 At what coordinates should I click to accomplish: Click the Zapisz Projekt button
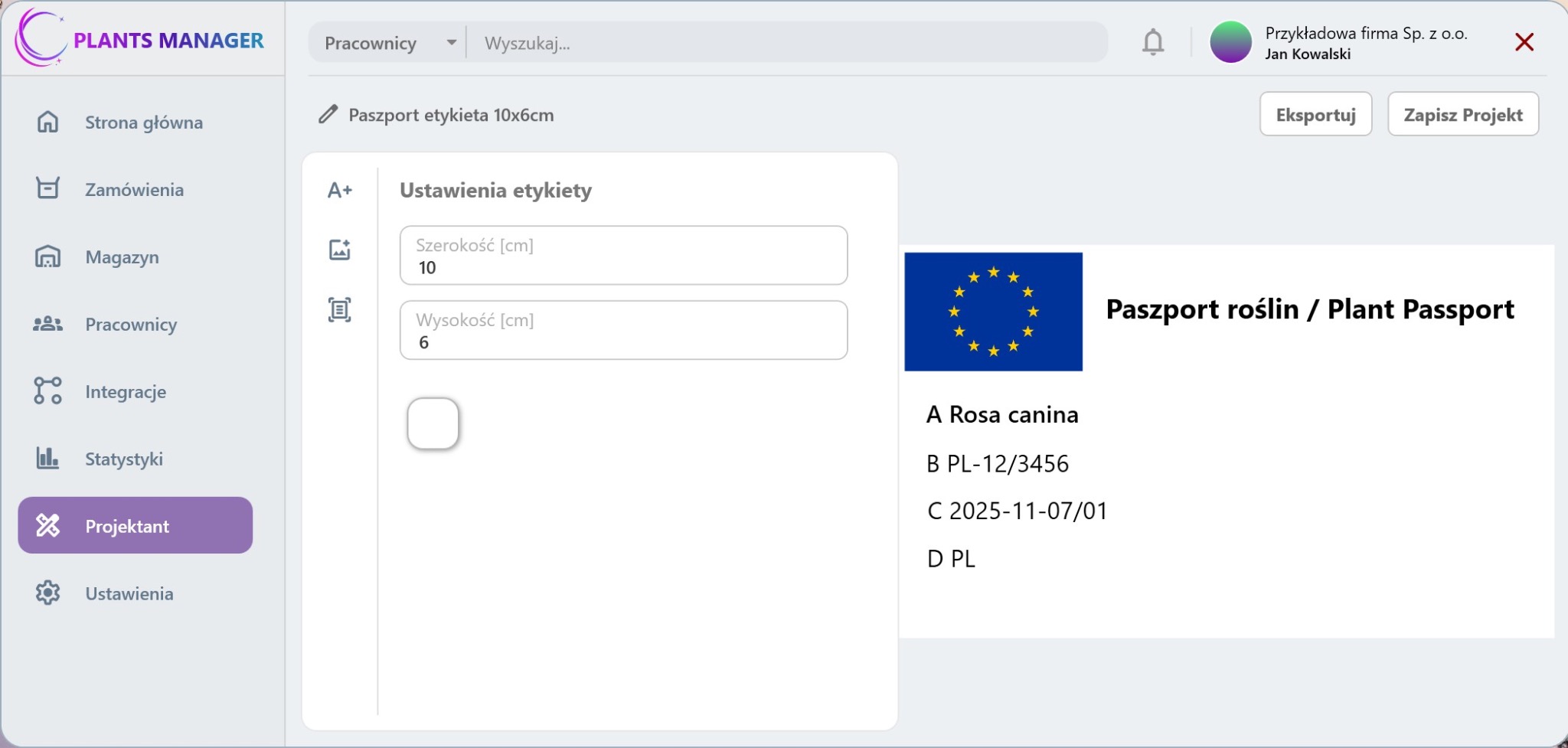pos(1463,113)
